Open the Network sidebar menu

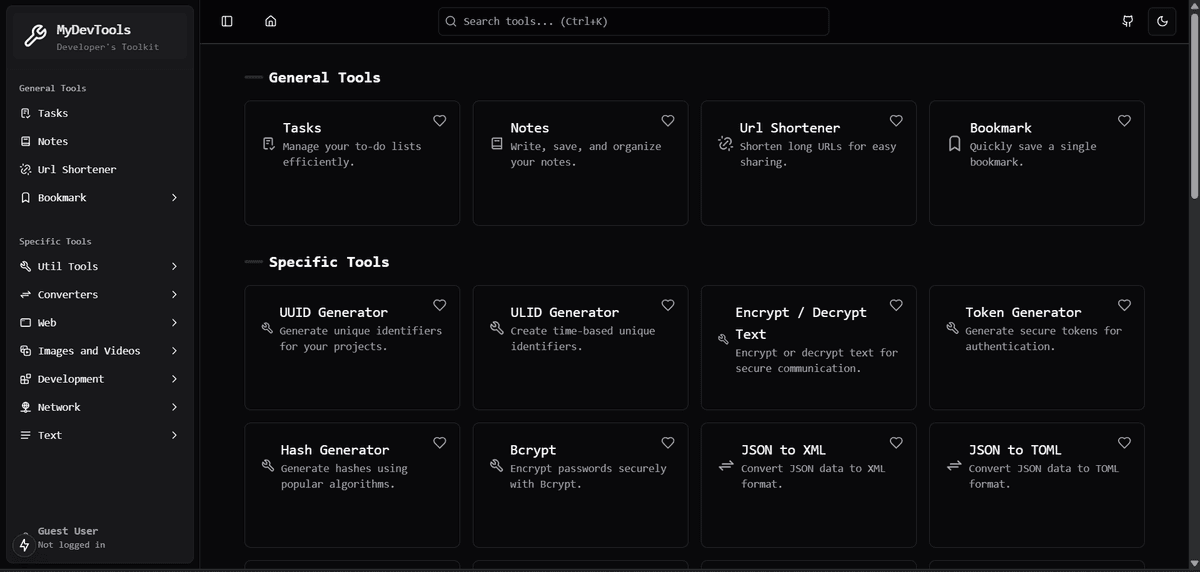coord(100,407)
